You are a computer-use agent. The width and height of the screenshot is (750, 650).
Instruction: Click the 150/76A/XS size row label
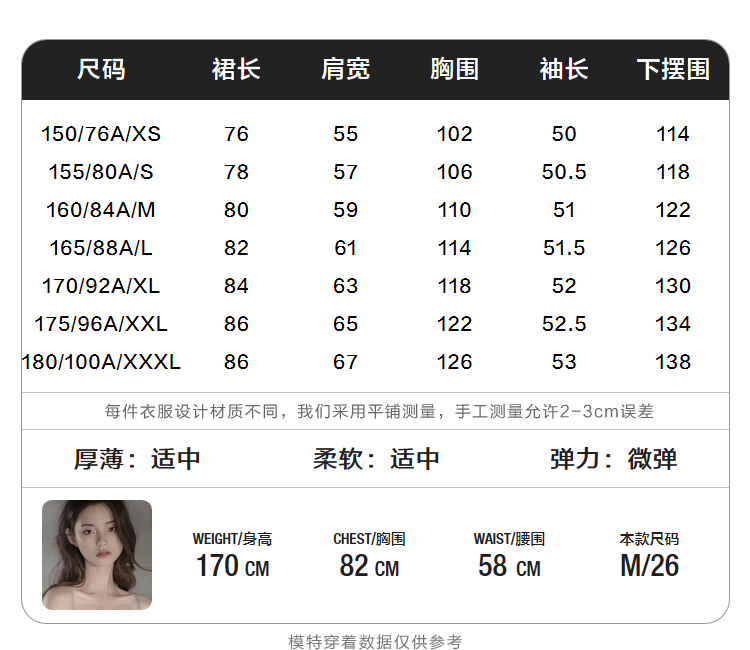pyautogui.click(x=101, y=134)
